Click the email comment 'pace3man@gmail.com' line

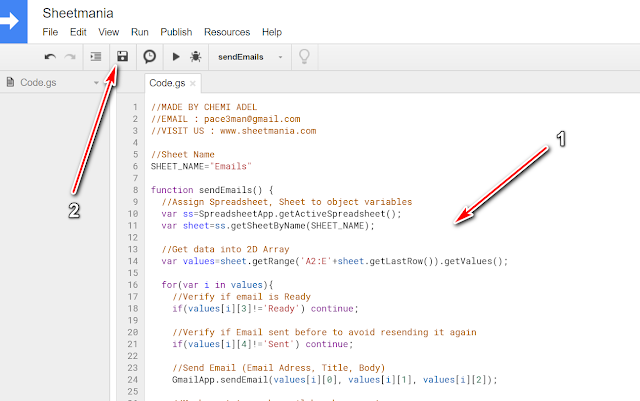pos(226,119)
